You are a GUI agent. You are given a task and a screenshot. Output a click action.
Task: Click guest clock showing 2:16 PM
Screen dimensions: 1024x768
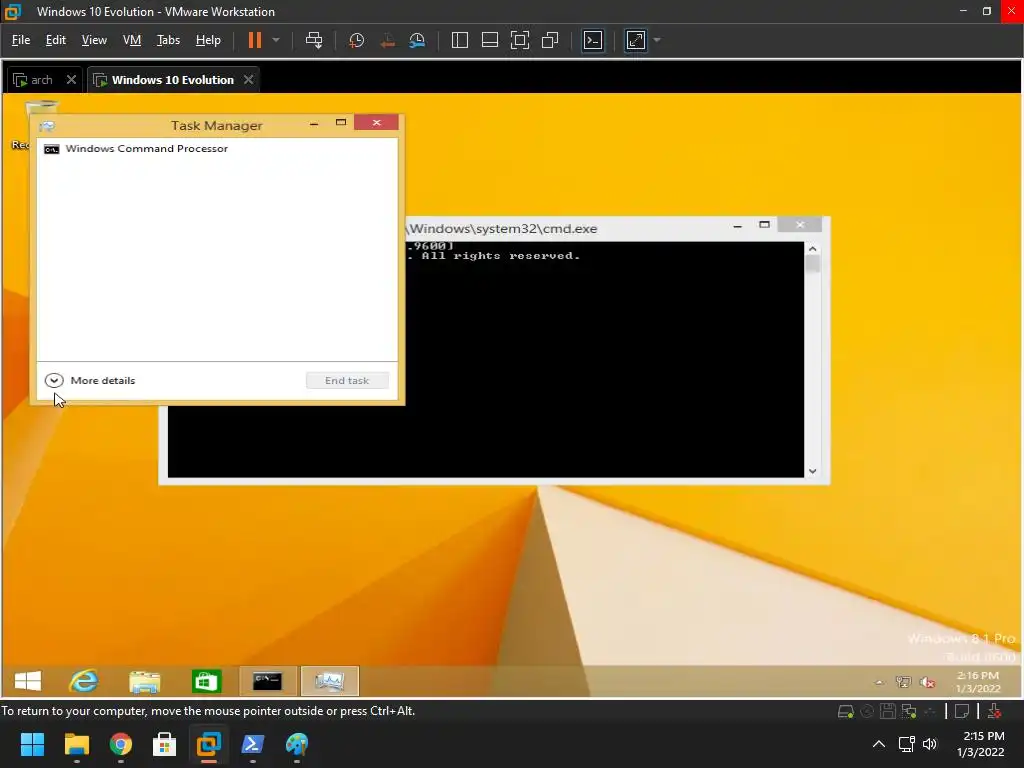coord(978,682)
